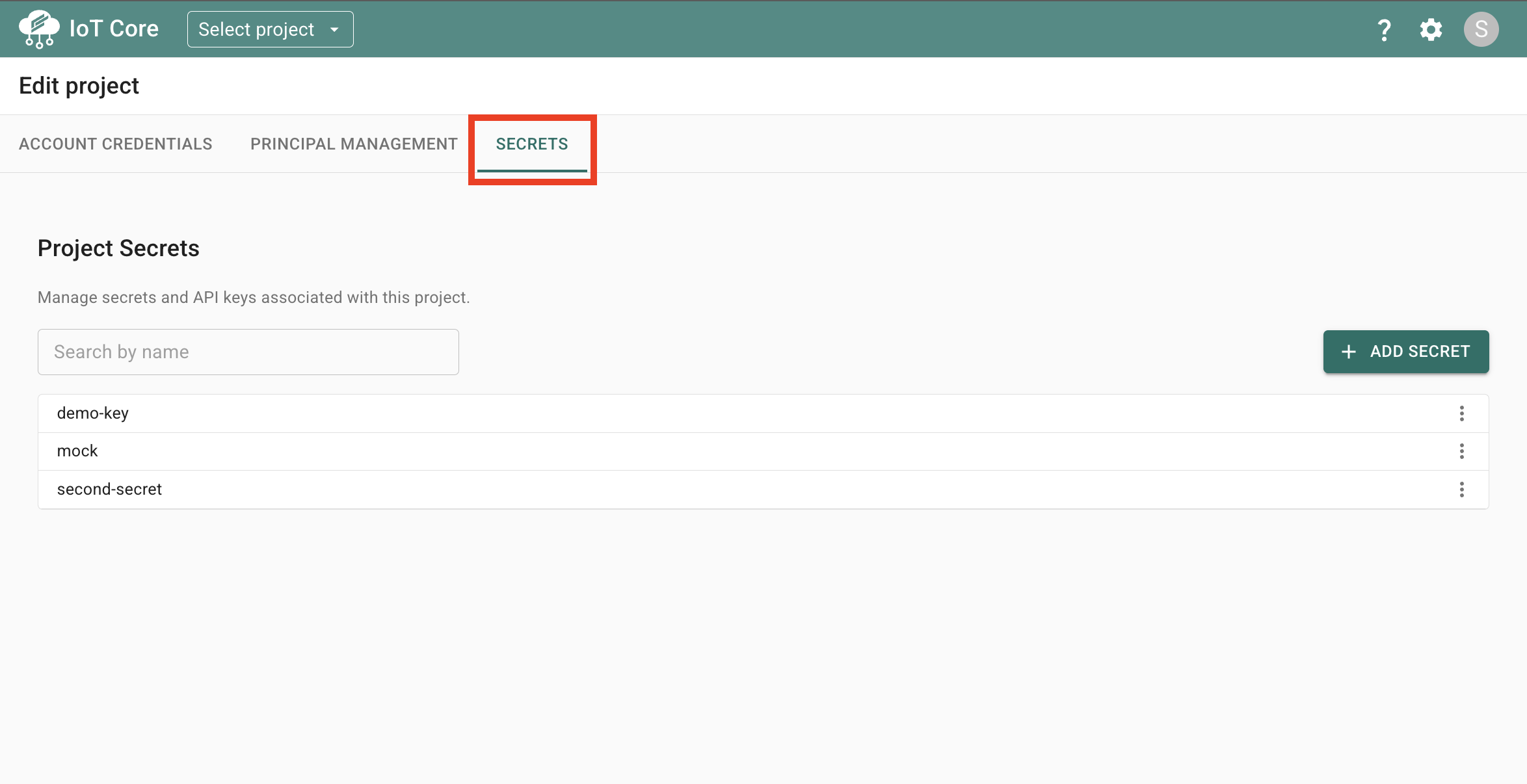Switch to Principal Management tab

click(354, 144)
